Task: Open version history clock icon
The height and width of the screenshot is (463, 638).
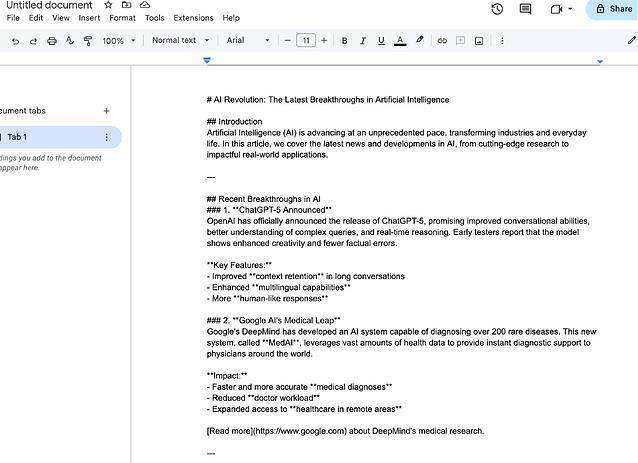Action: click(497, 9)
